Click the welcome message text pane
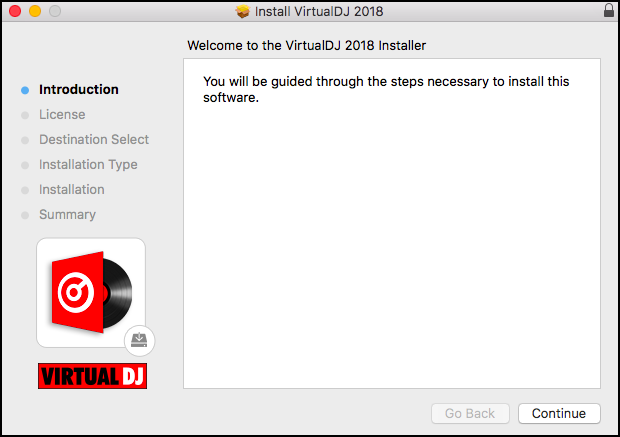This screenshot has height=437, width=620. point(392,223)
